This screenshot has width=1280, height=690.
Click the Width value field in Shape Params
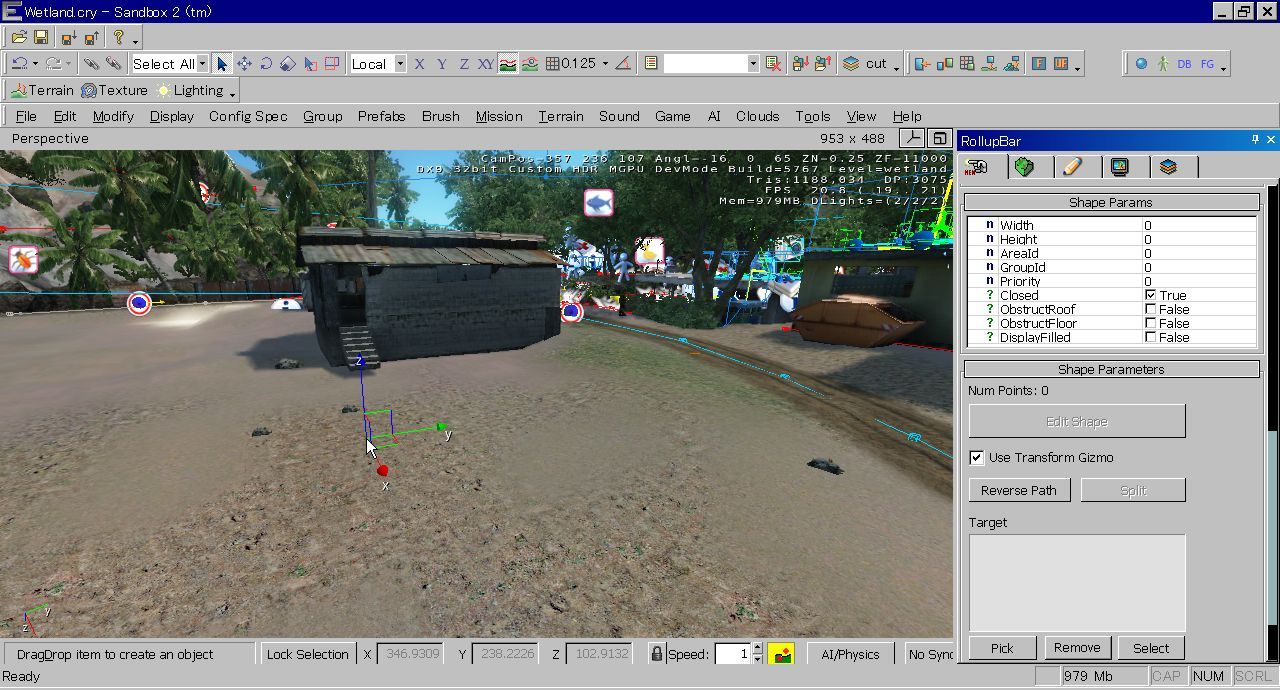click(1199, 225)
